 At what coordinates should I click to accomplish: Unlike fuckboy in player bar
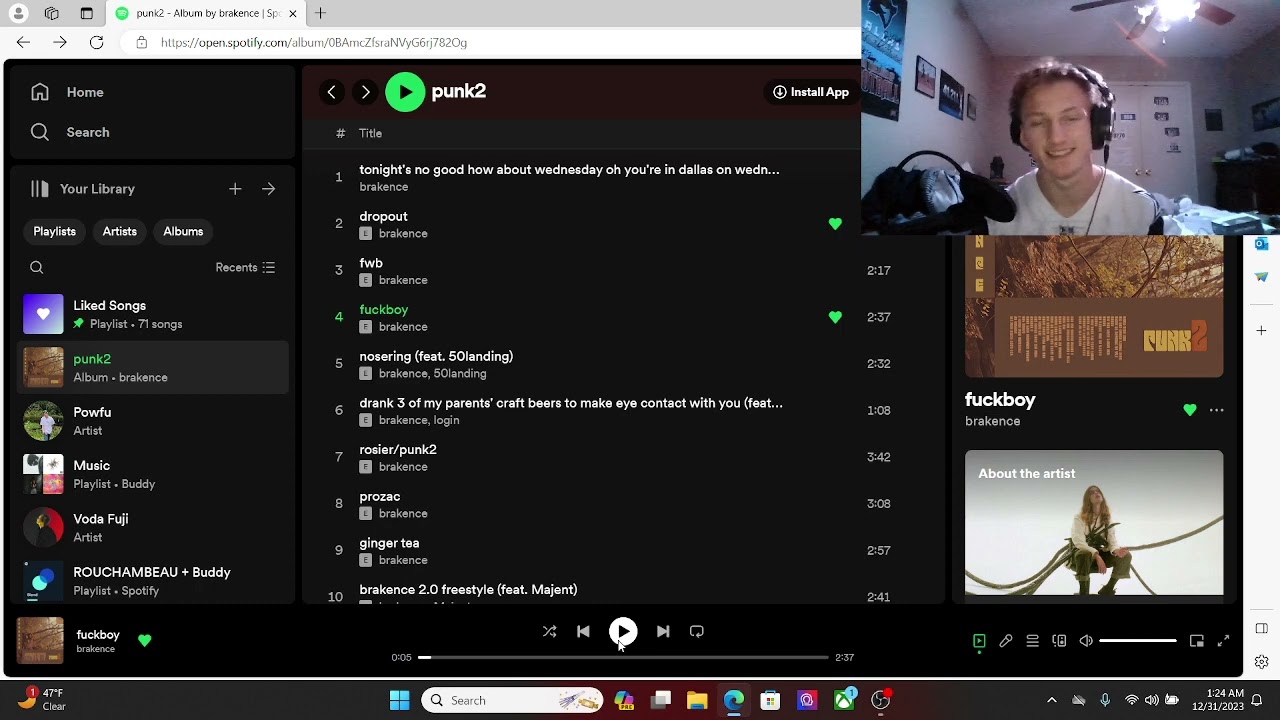point(145,640)
